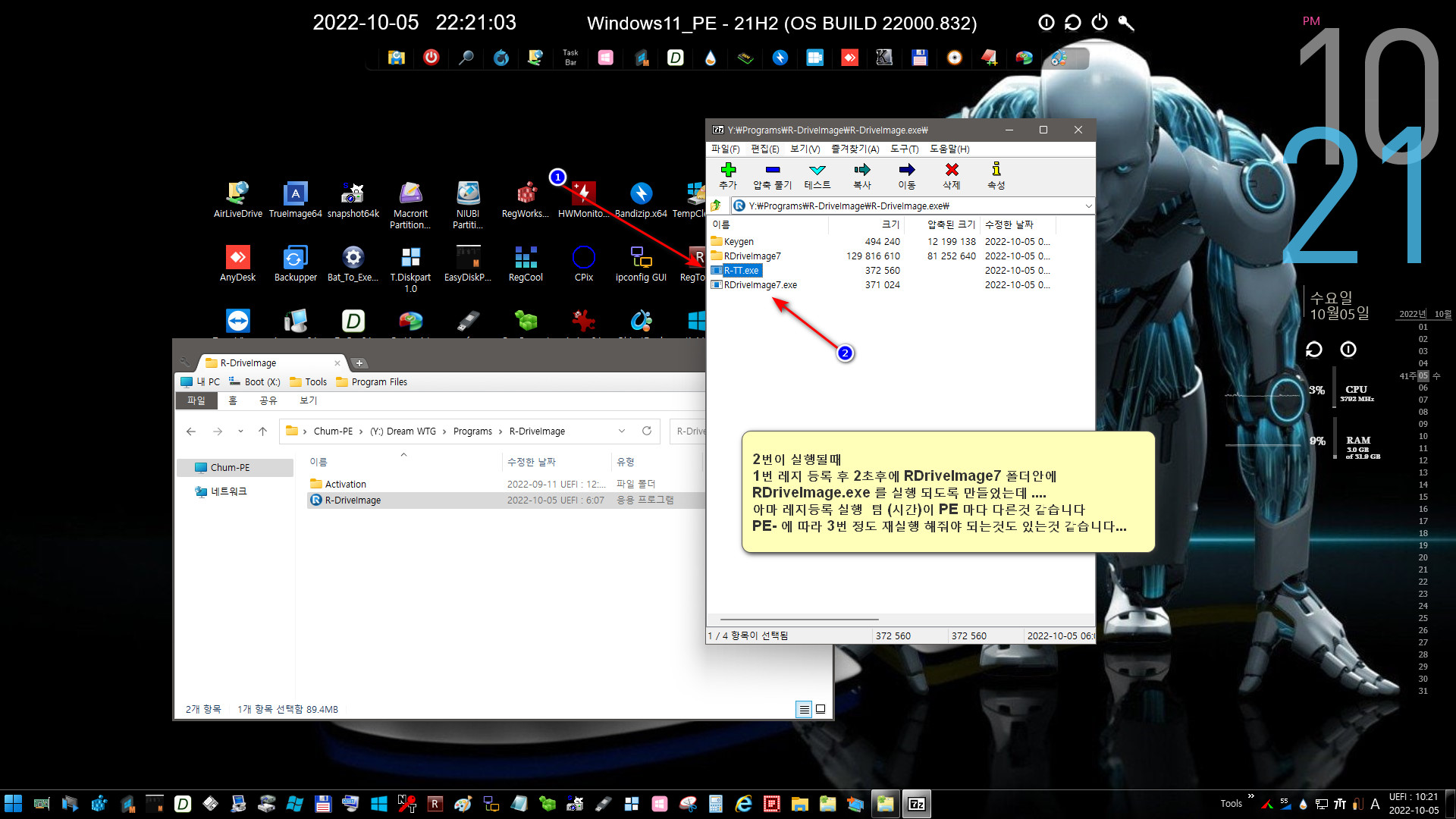This screenshot has height=819, width=1456.
Task: Add new tab with plus button in Explorer
Action: pos(359,362)
